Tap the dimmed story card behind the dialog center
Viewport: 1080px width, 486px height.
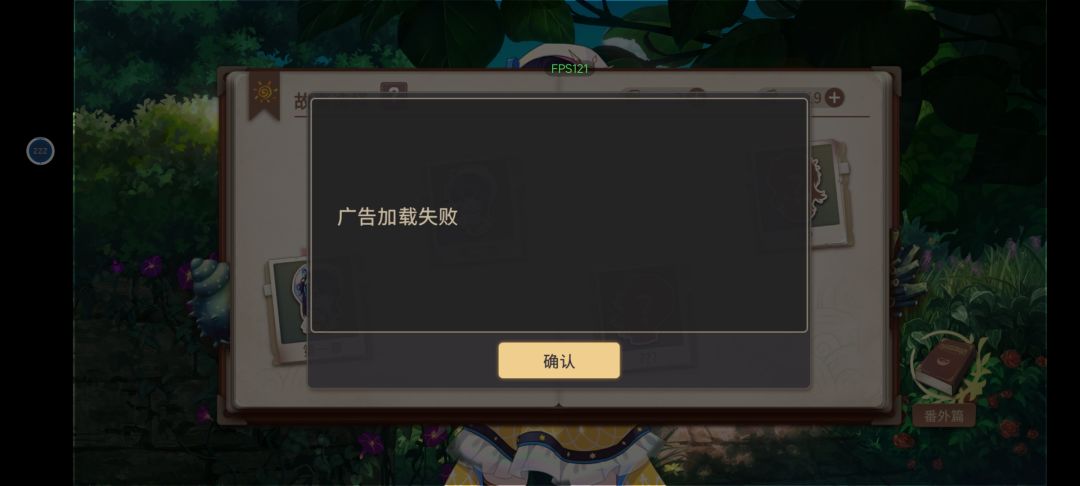[475, 205]
